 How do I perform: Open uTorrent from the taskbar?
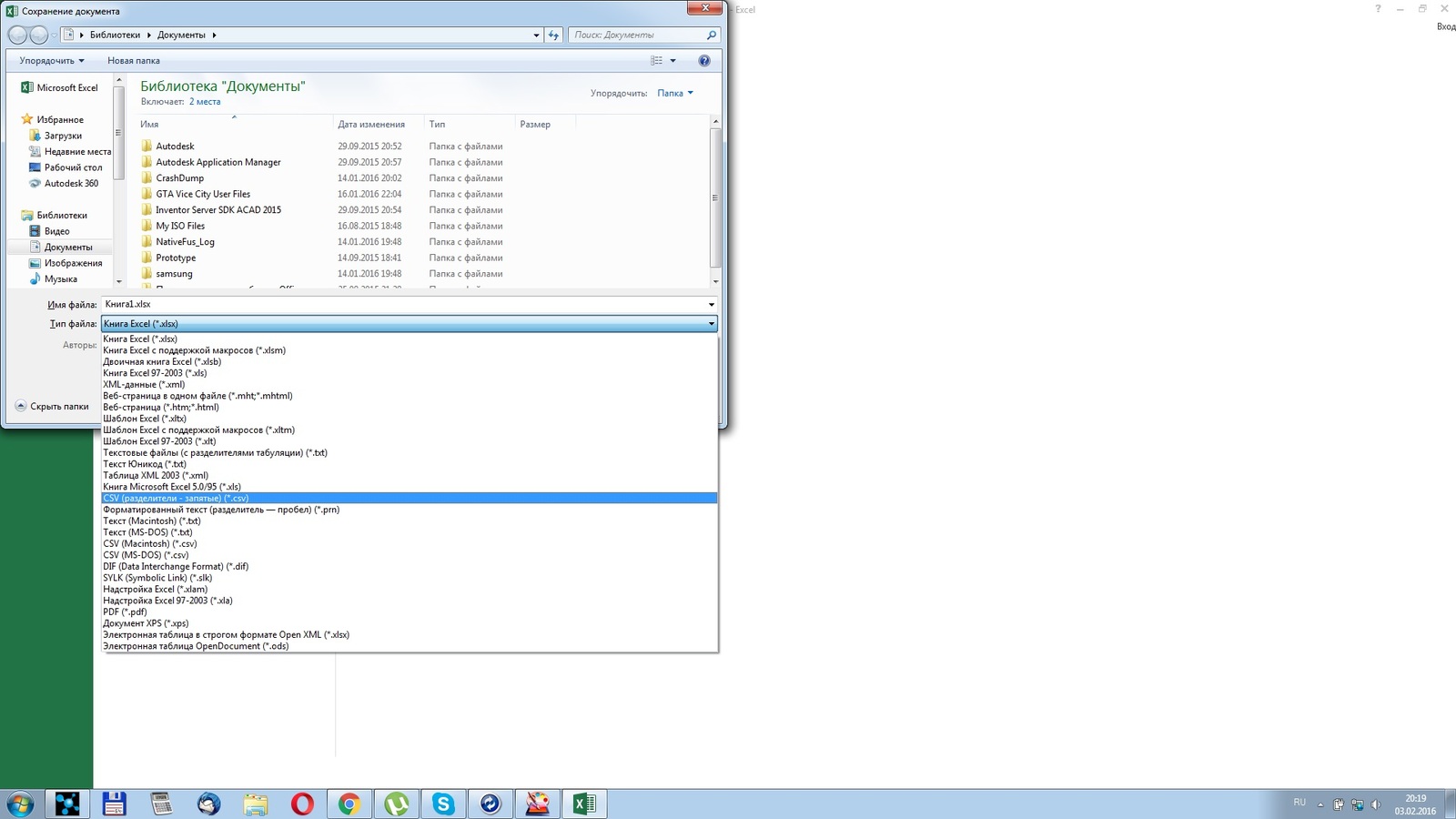click(x=397, y=804)
